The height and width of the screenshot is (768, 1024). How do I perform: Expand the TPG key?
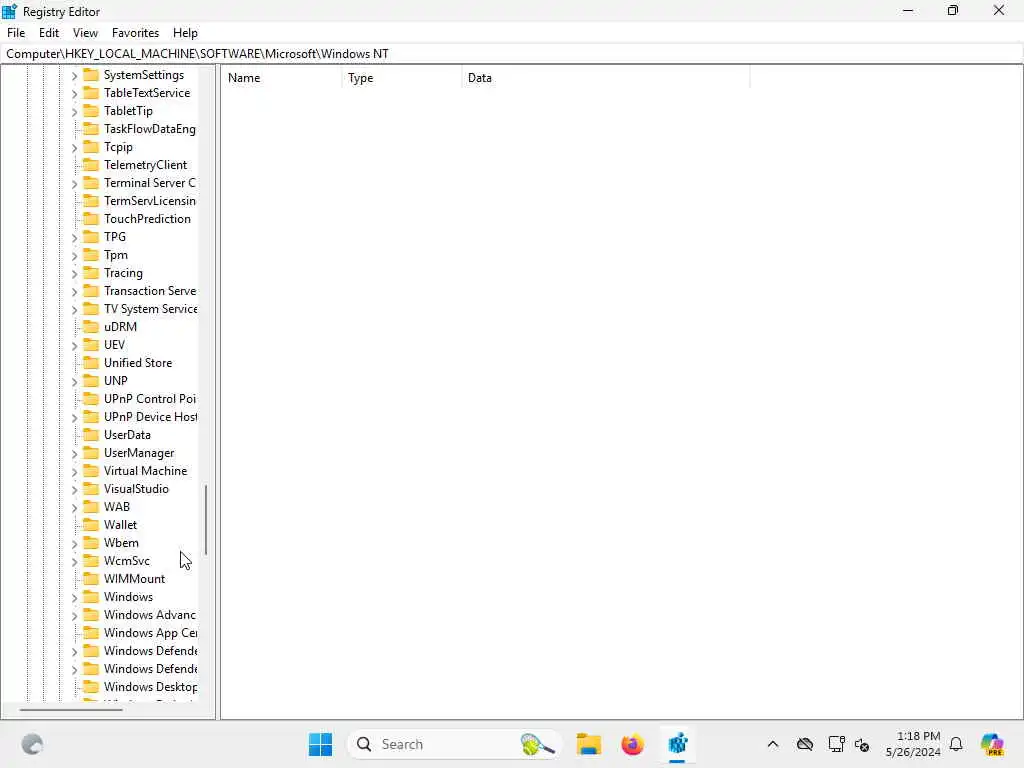click(x=74, y=238)
